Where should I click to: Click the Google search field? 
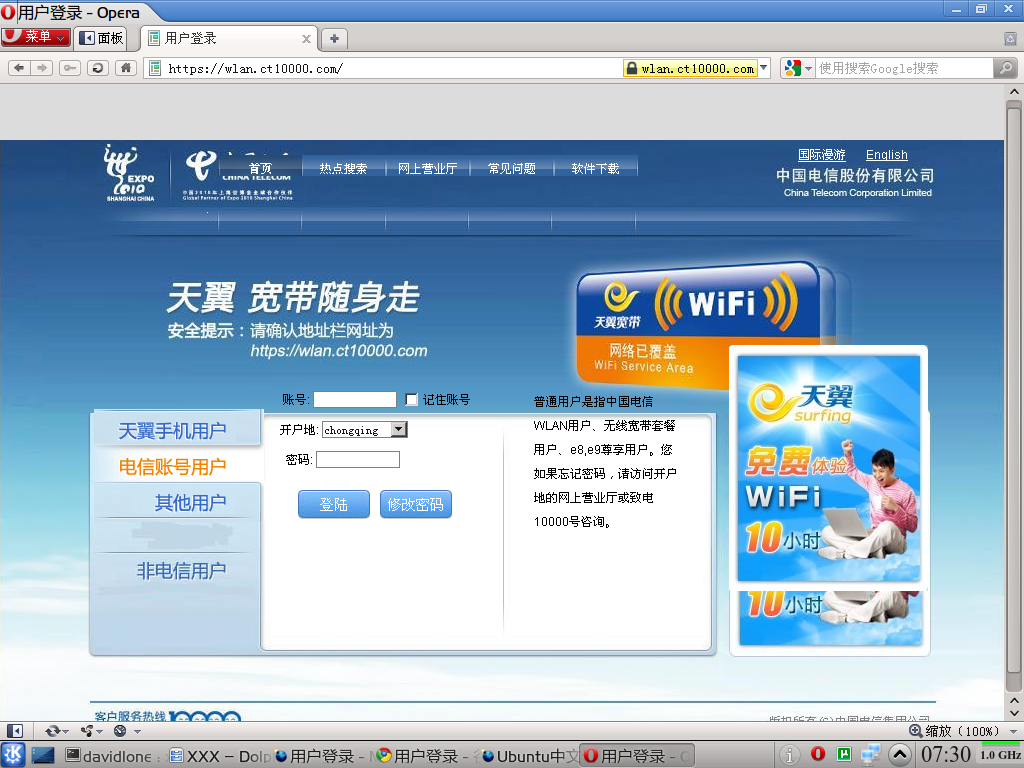tap(904, 68)
